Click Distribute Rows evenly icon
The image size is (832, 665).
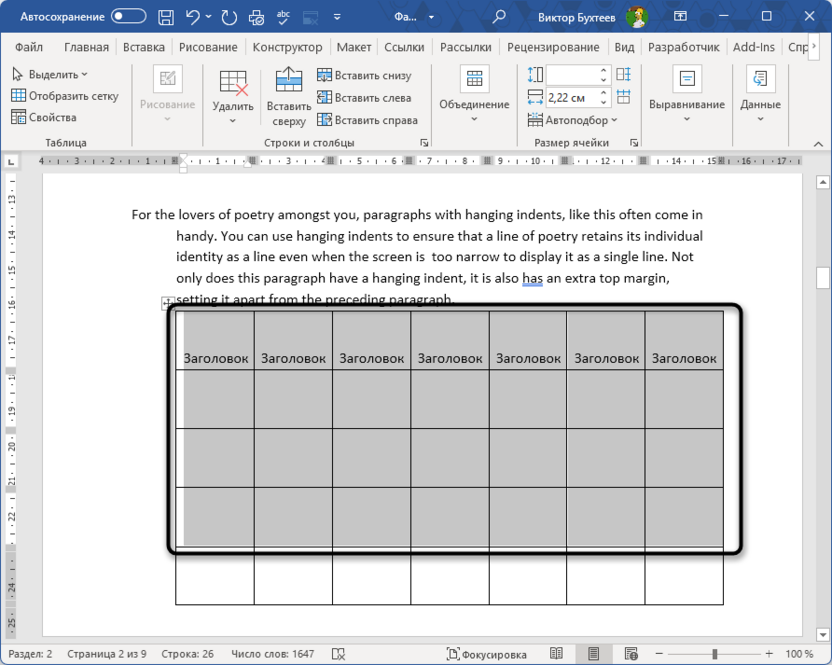(x=623, y=74)
